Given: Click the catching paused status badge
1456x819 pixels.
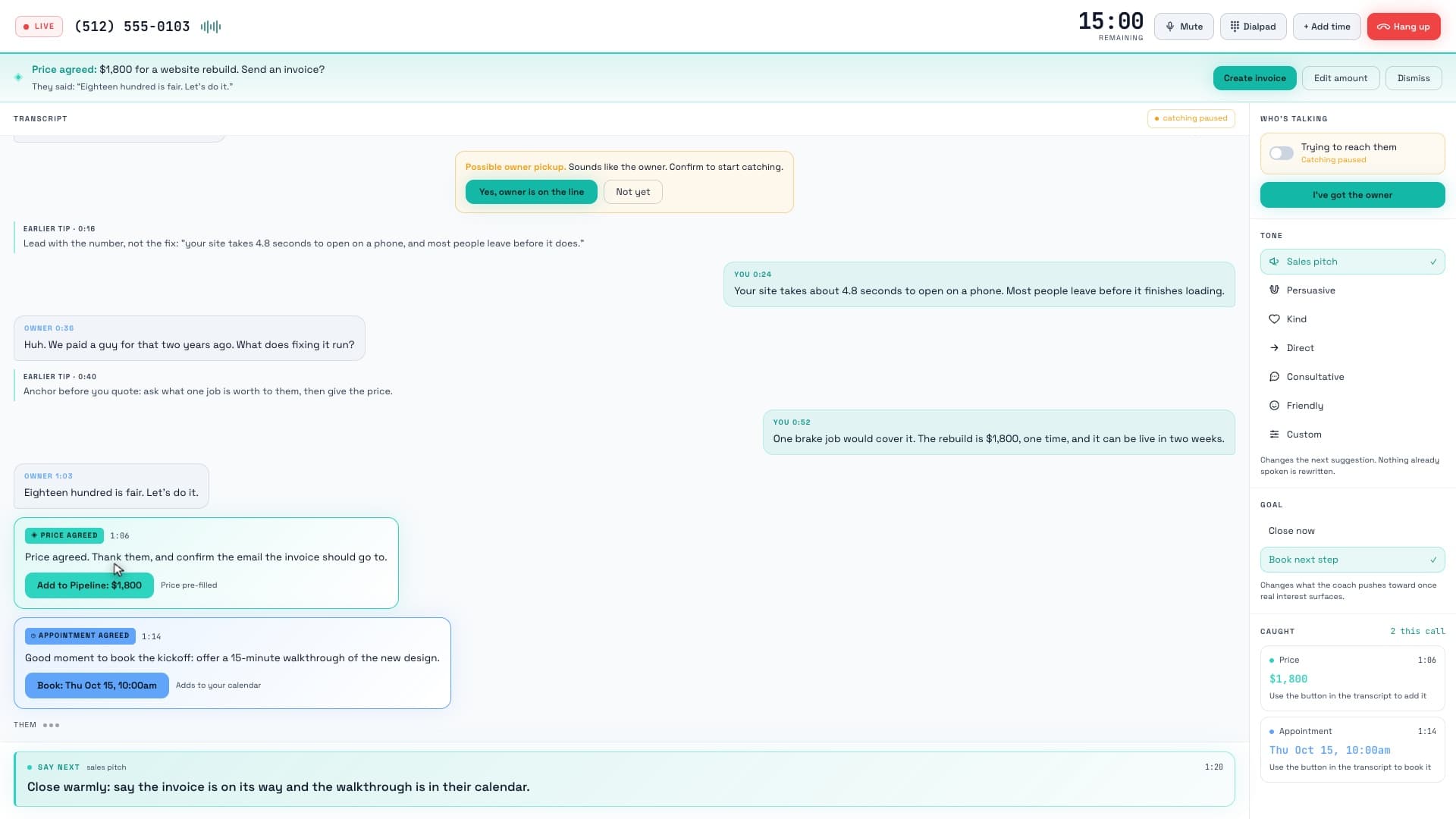Looking at the screenshot, I should pos(1191,118).
